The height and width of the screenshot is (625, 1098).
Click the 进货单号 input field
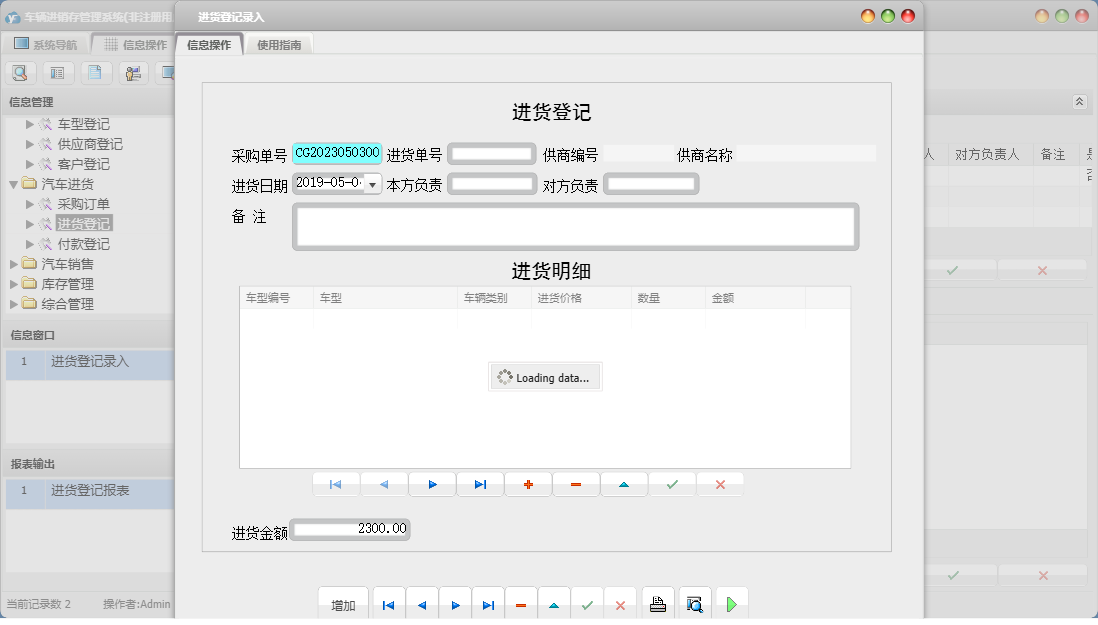click(x=490, y=153)
